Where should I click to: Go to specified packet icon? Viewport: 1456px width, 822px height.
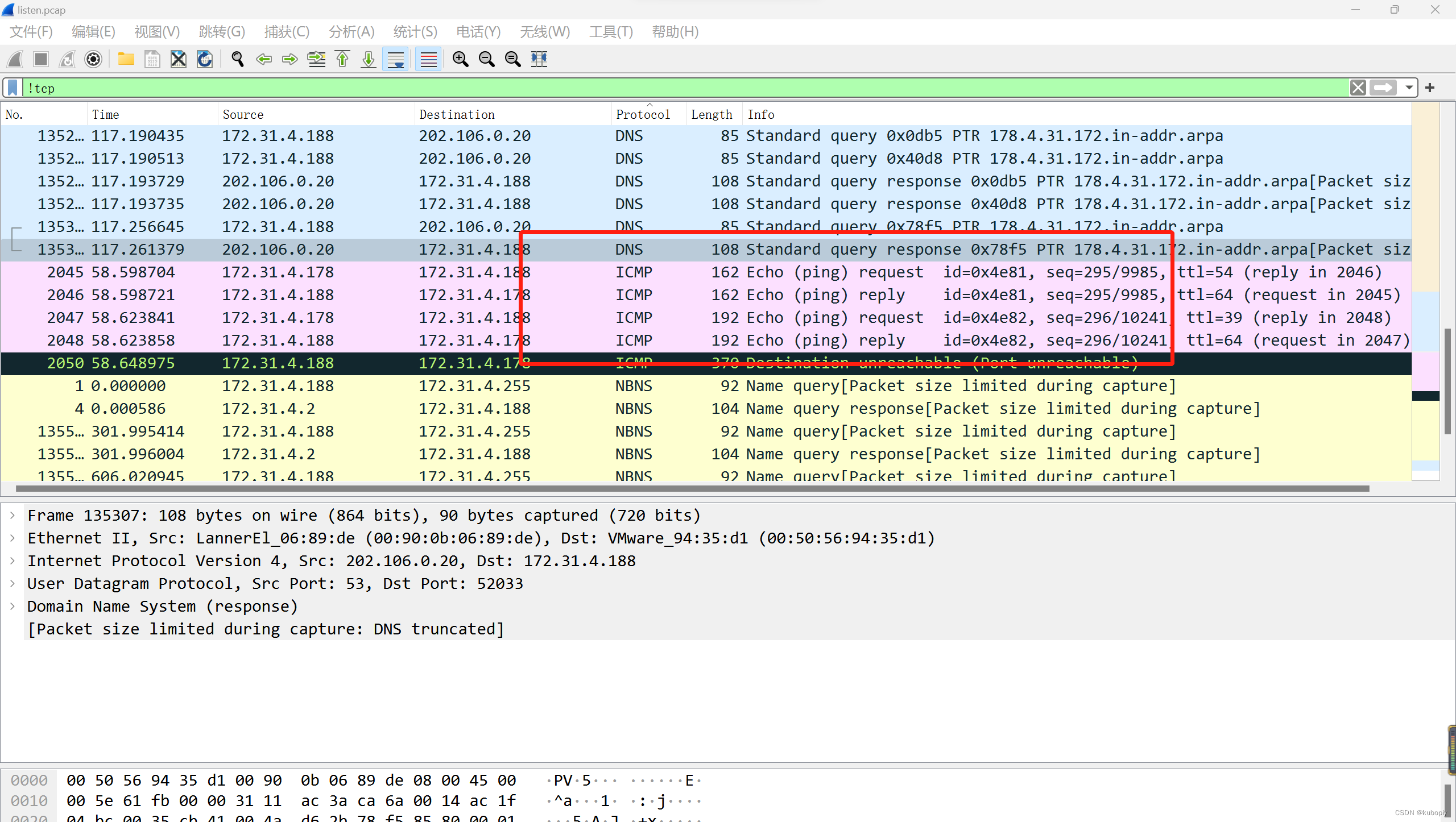316,59
